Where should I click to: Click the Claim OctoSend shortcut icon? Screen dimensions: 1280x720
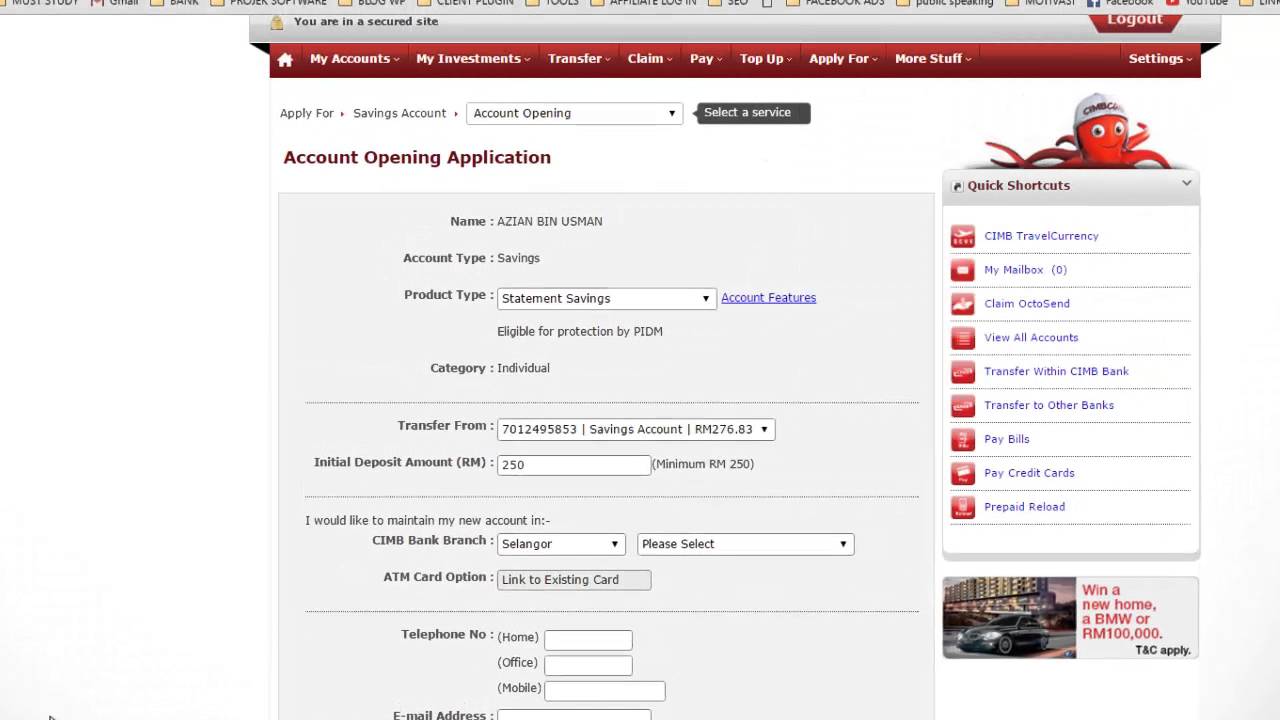[963, 304]
